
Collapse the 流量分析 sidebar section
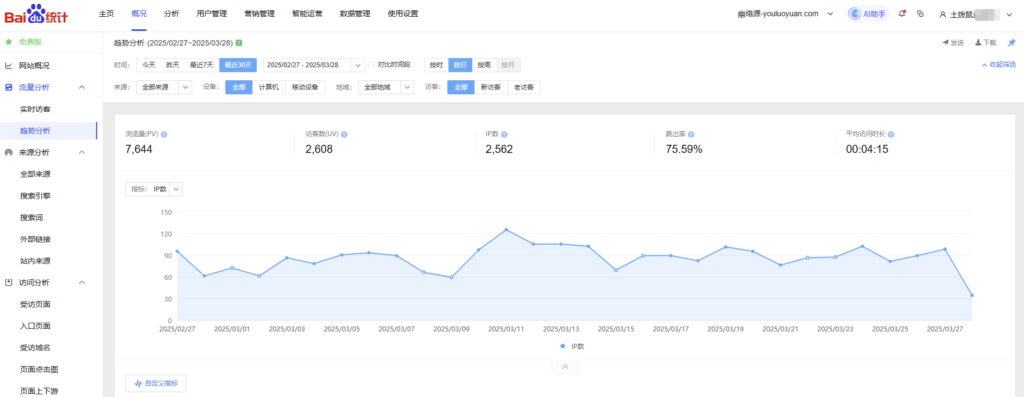click(82, 87)
